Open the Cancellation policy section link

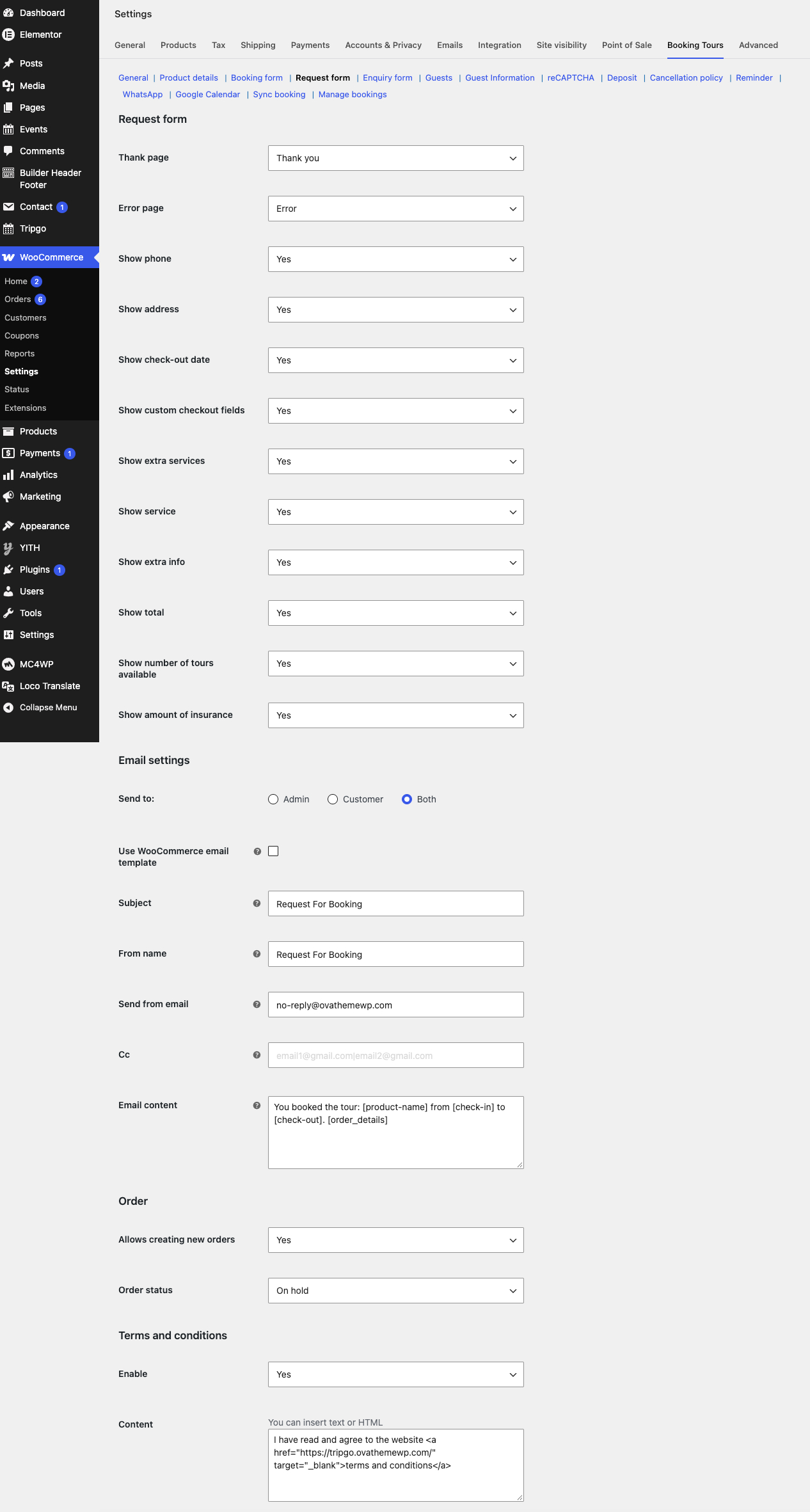tap(687, 78)
